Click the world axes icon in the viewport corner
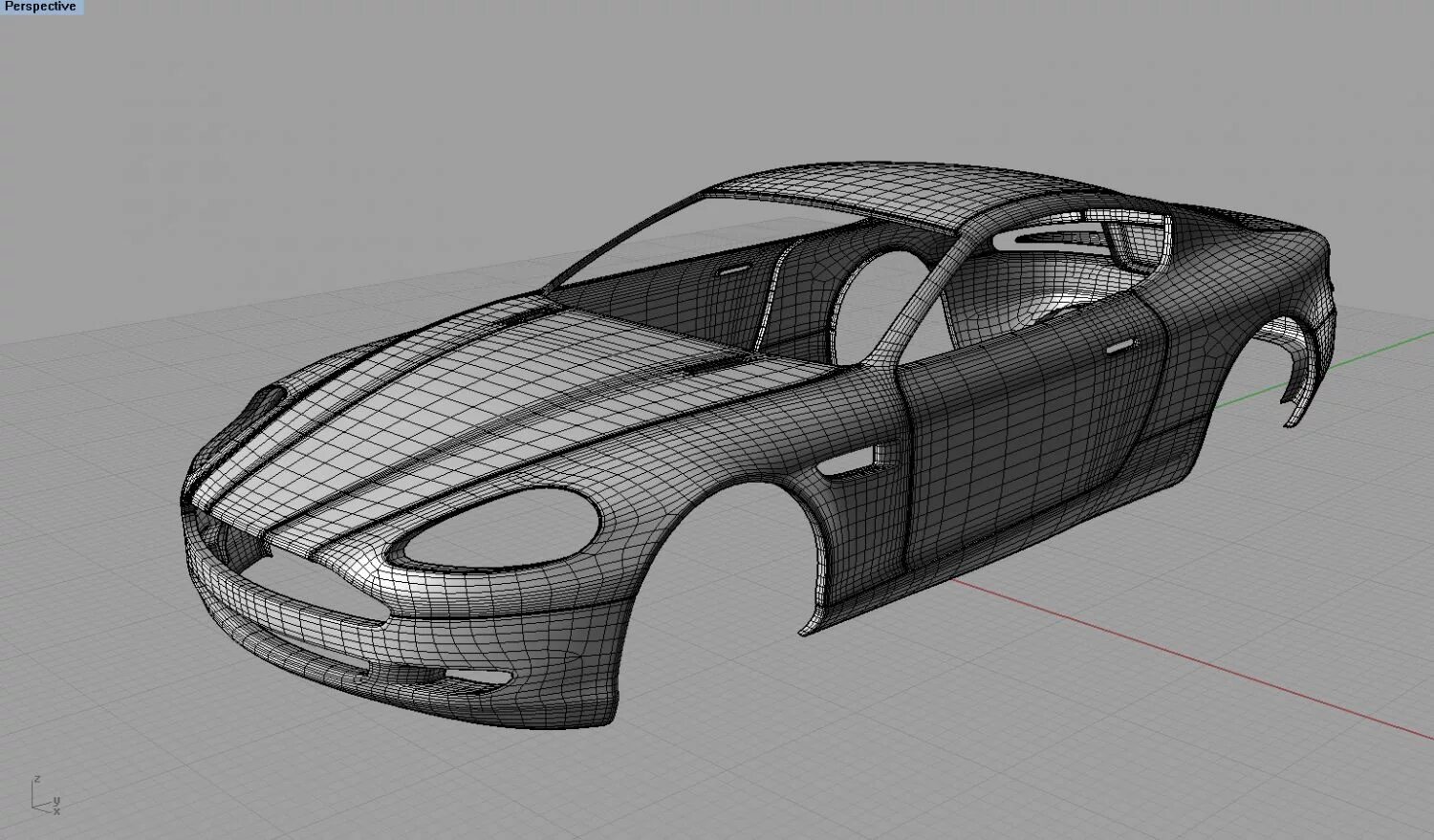 coord(46,796)
